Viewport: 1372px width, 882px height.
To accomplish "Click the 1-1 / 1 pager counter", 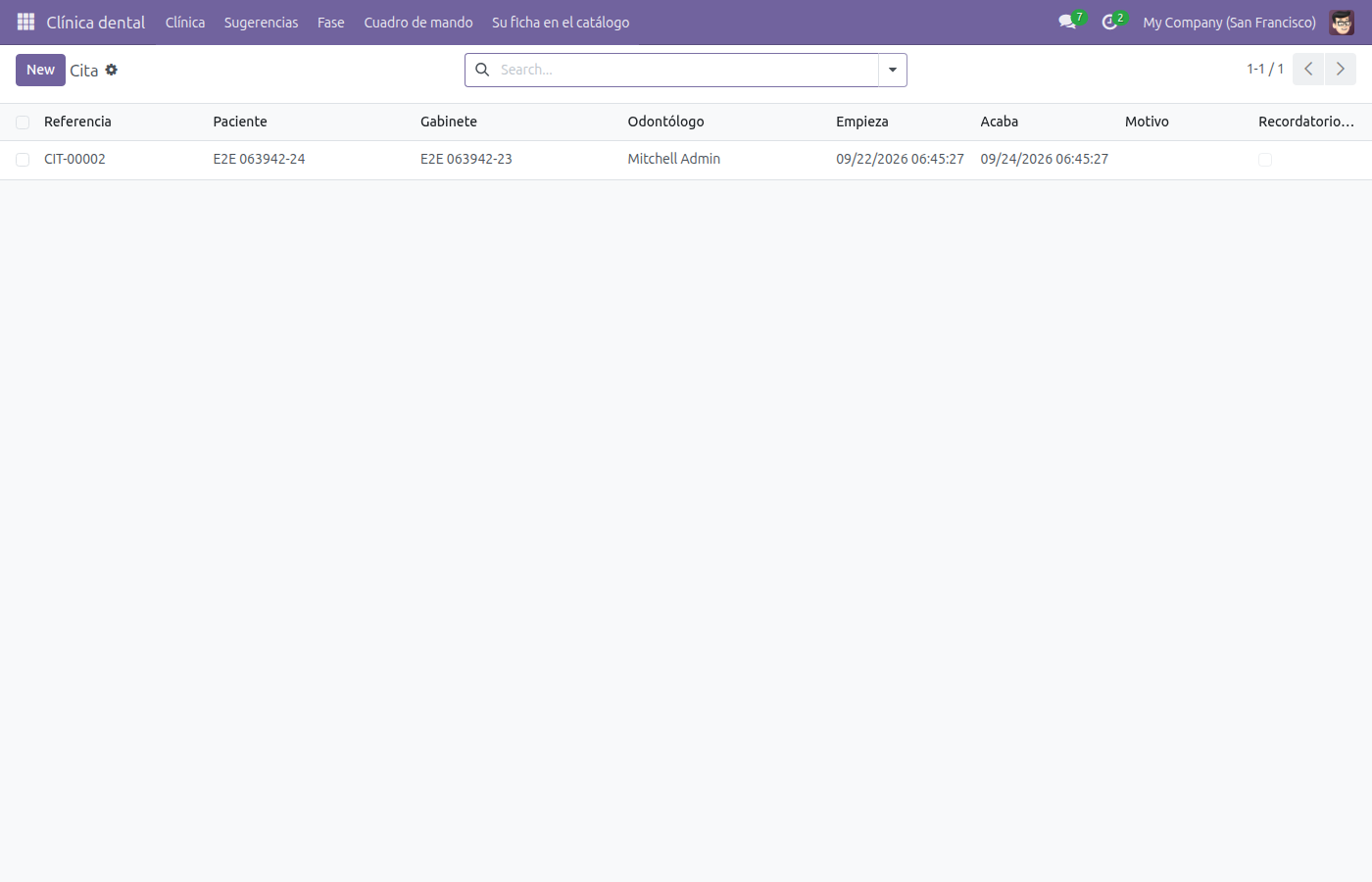I will pos(1265,69).
